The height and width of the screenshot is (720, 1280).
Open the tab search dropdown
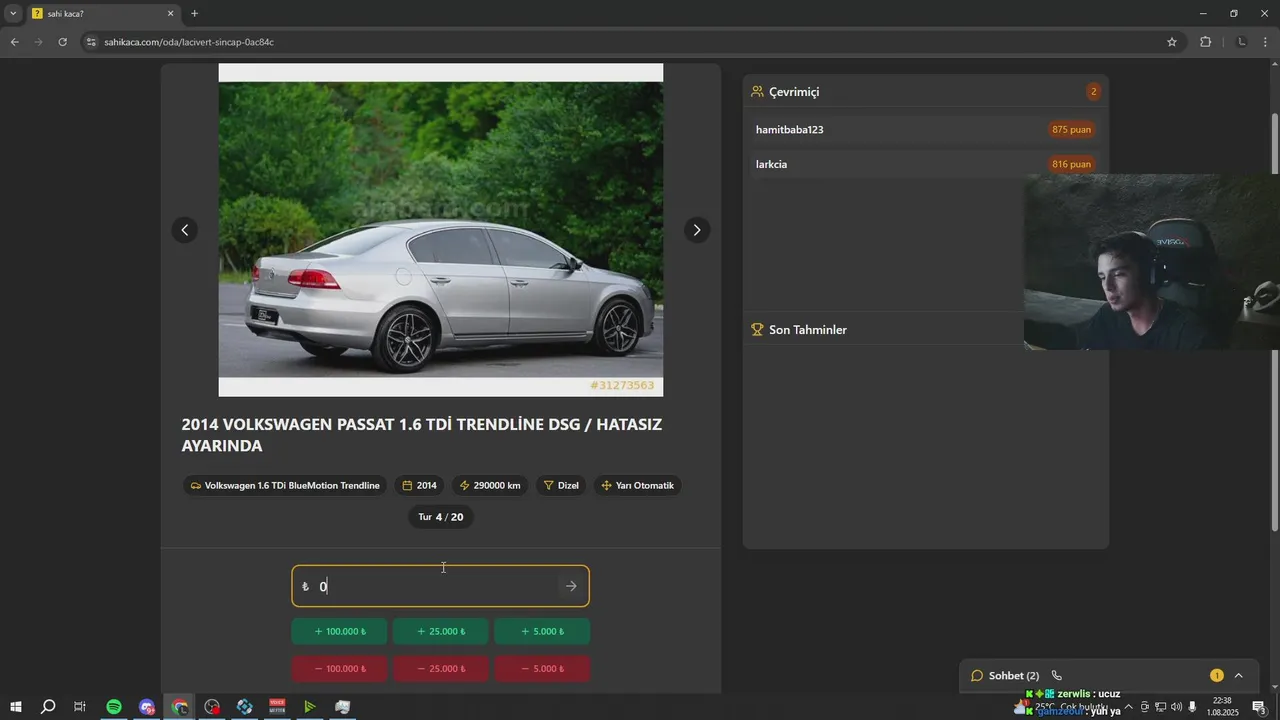click(13, 14)
